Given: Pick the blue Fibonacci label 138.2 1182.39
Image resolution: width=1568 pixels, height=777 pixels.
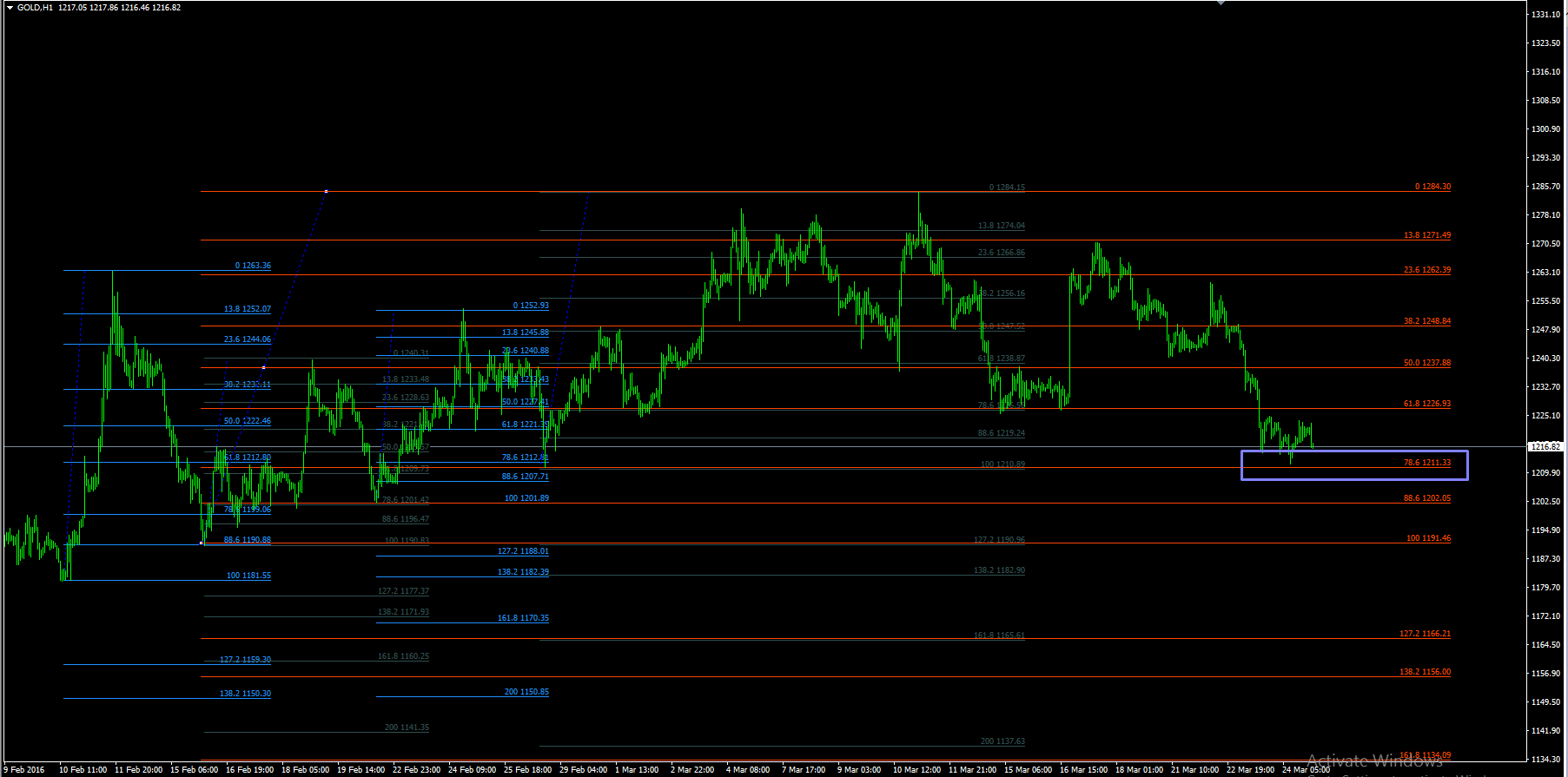Looking at the screenshot, I should tap(523, 572).
